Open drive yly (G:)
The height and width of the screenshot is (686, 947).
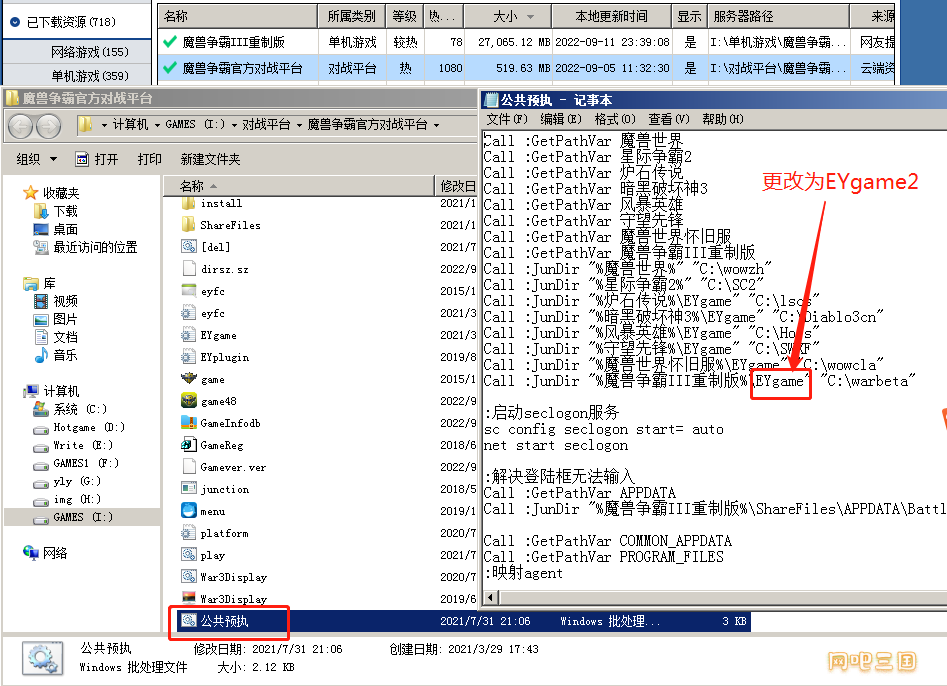(67, 481)
